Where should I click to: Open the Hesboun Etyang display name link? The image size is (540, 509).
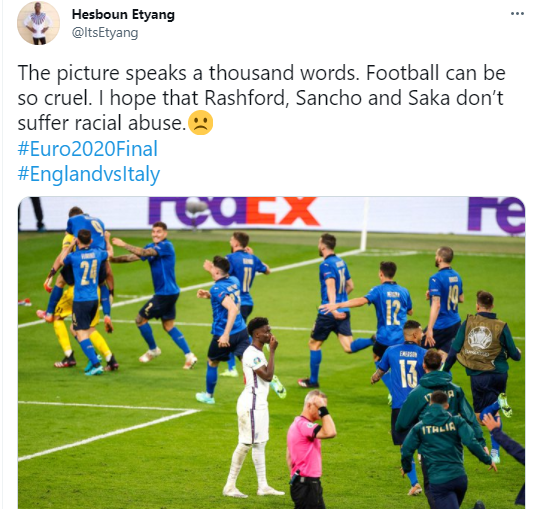coord(123,14)
